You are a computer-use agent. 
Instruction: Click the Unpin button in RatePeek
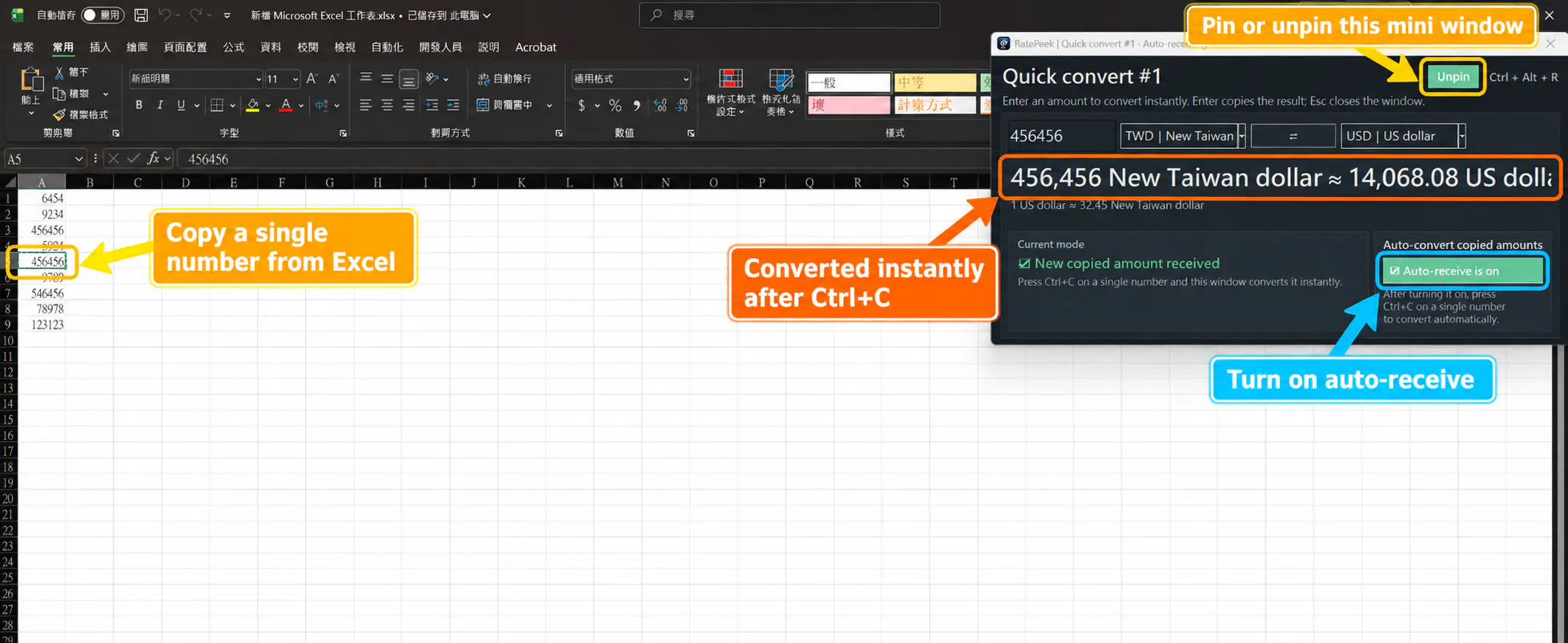pyautogui.click(x=1453, y=77)
